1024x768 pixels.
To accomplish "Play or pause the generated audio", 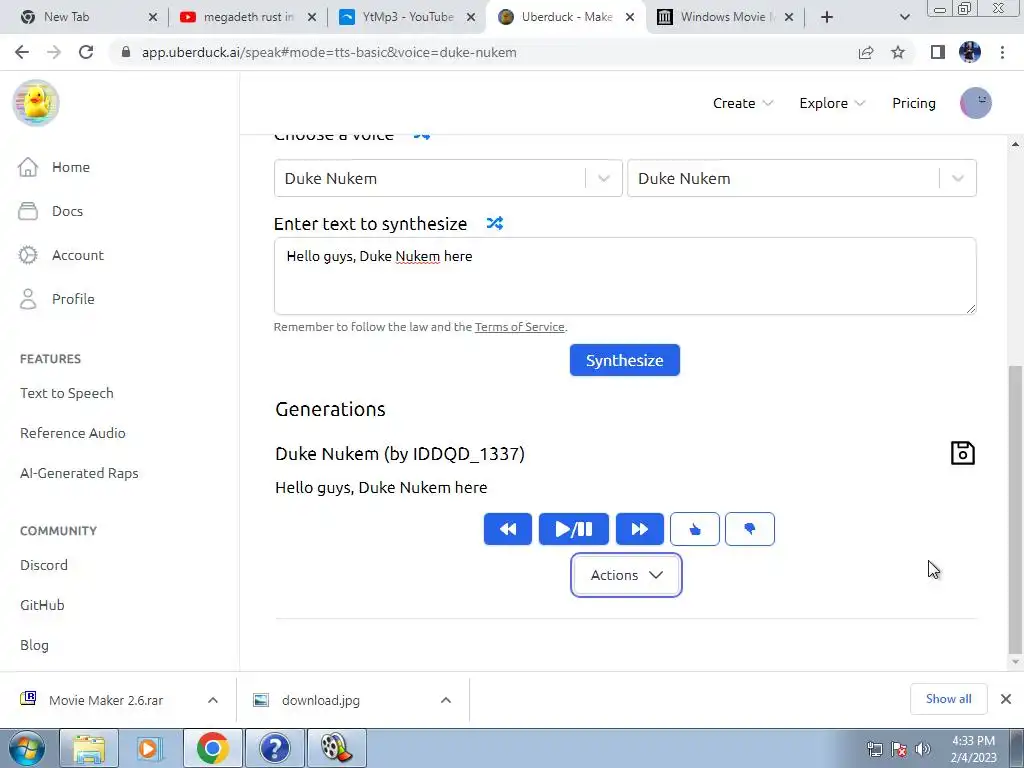I will point(573,529).
